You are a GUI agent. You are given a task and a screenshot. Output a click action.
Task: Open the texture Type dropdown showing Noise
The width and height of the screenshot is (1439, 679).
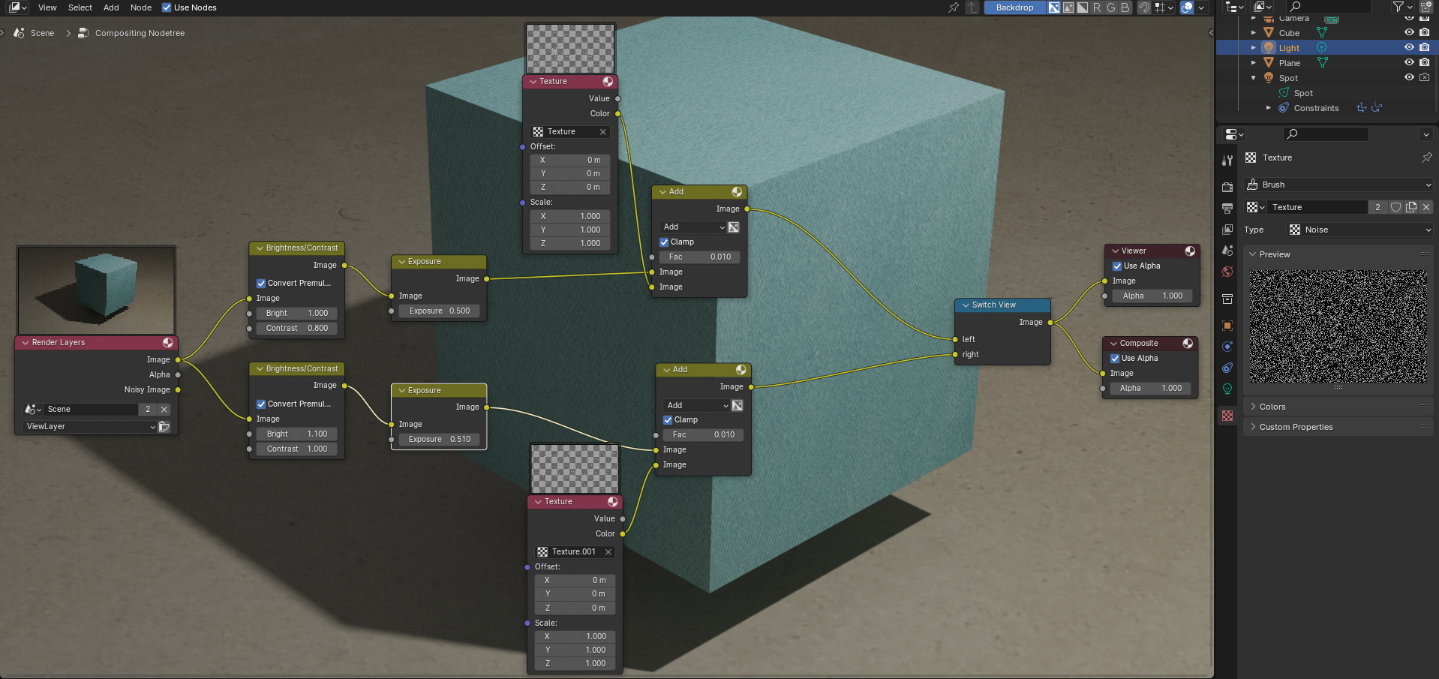[x=1358, y=229]
